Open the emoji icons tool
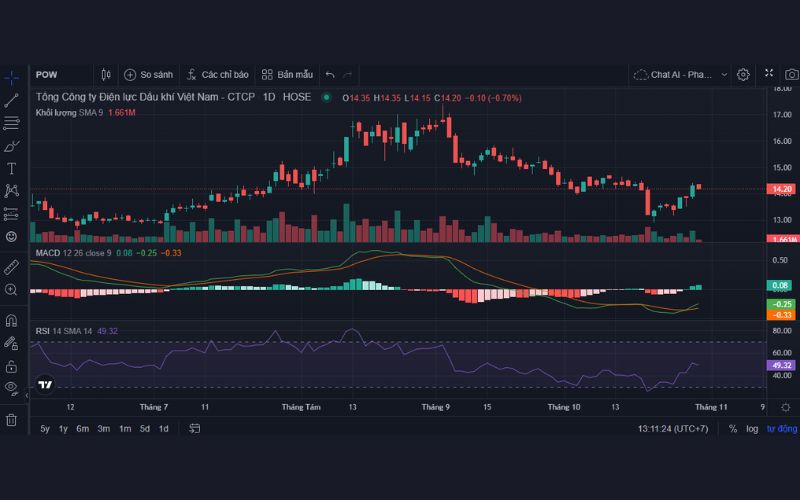The image size is (800, 500). (x=12, y=236)
